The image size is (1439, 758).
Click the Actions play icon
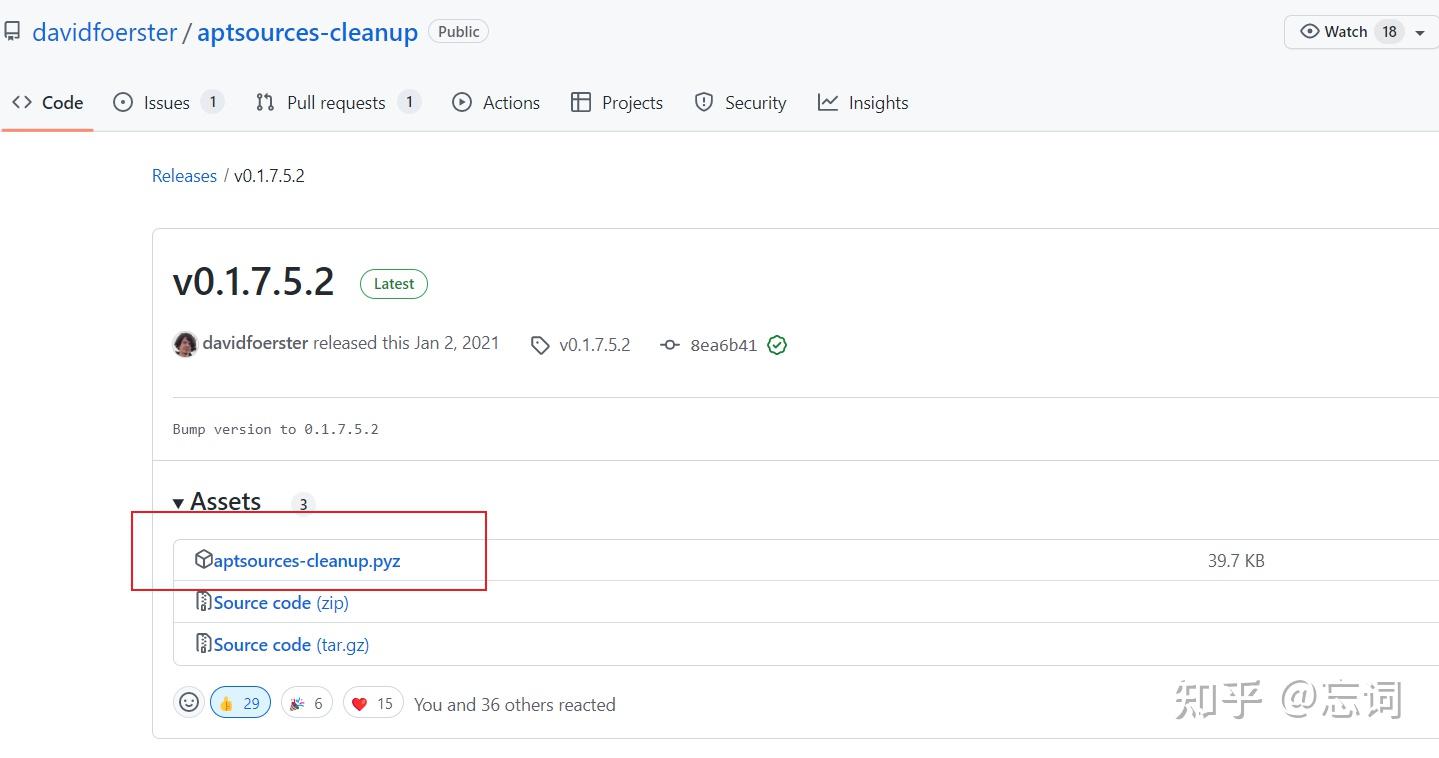462,102
